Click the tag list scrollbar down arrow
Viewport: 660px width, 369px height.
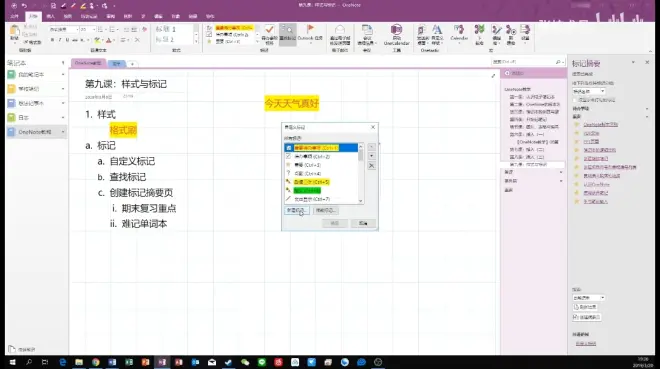click(361, 201)
